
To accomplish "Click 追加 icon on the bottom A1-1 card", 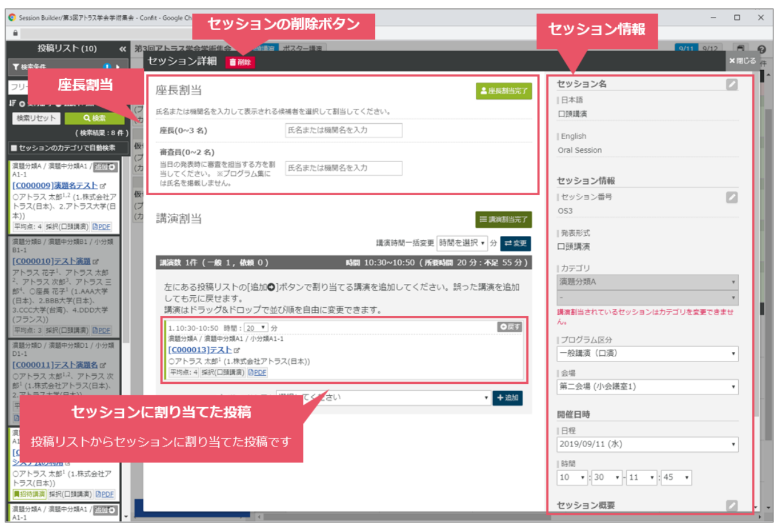I will (x=105, y=510).
